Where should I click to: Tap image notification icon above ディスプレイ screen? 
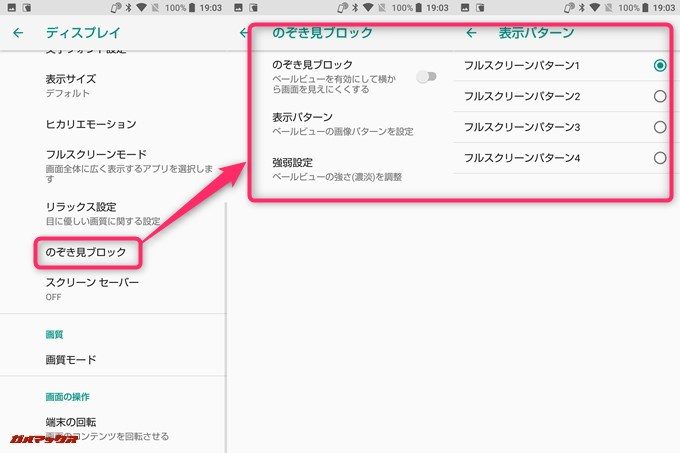12,8
